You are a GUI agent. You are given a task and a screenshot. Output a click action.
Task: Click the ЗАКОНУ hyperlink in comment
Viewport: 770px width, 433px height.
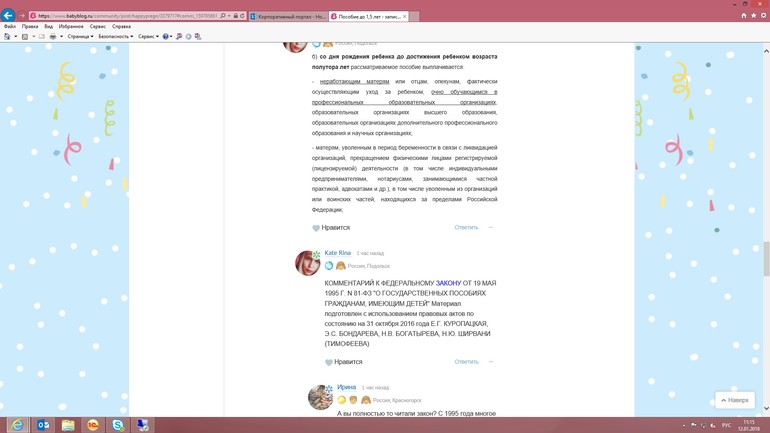coord(448,283)
